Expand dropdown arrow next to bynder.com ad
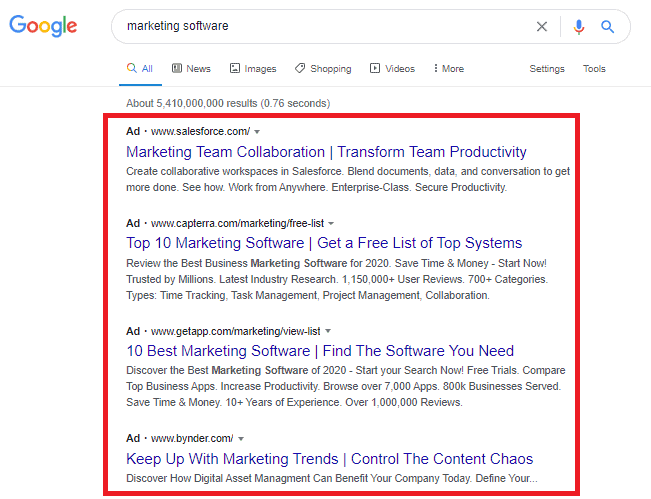 click(x=241, y=438)
